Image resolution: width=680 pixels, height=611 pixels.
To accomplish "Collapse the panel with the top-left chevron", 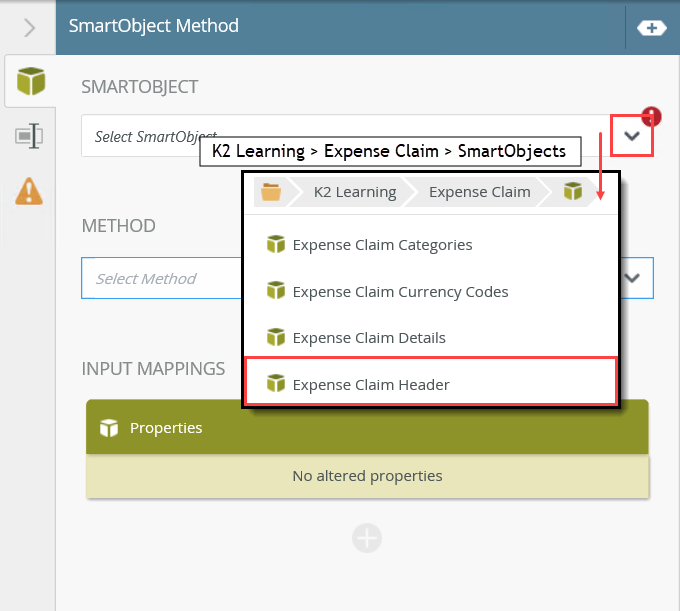I will (x=28, y=27).
